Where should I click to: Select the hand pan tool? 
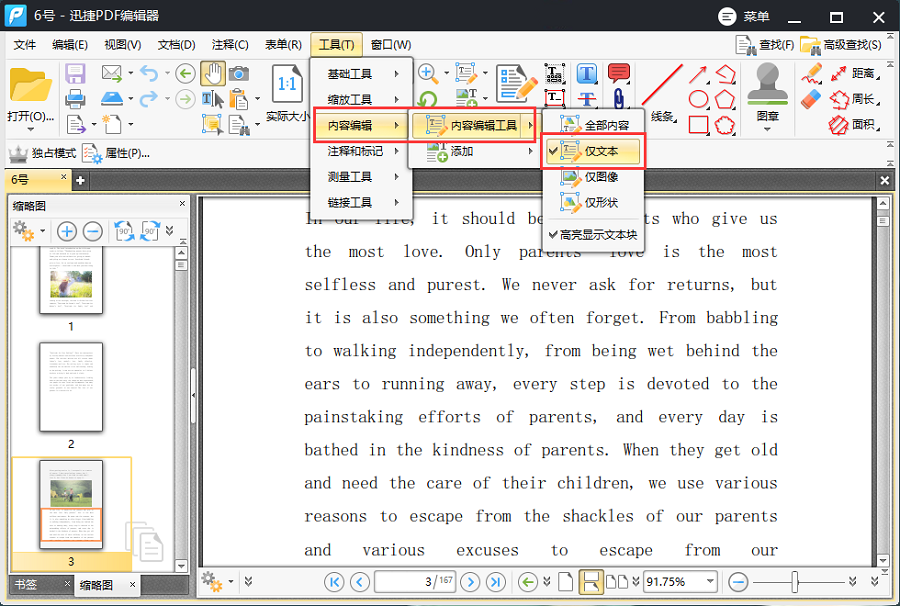[x=213, y=73]
